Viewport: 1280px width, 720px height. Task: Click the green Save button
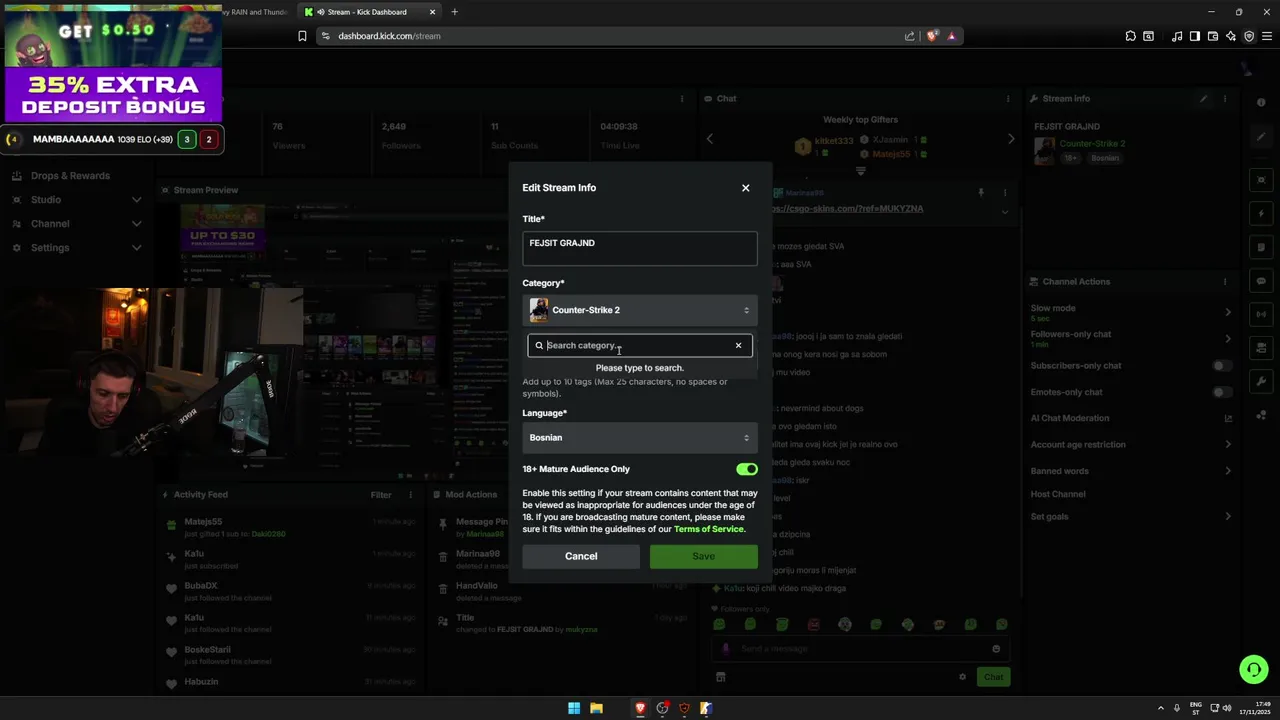pyautogui.click(x=704, y=556)
